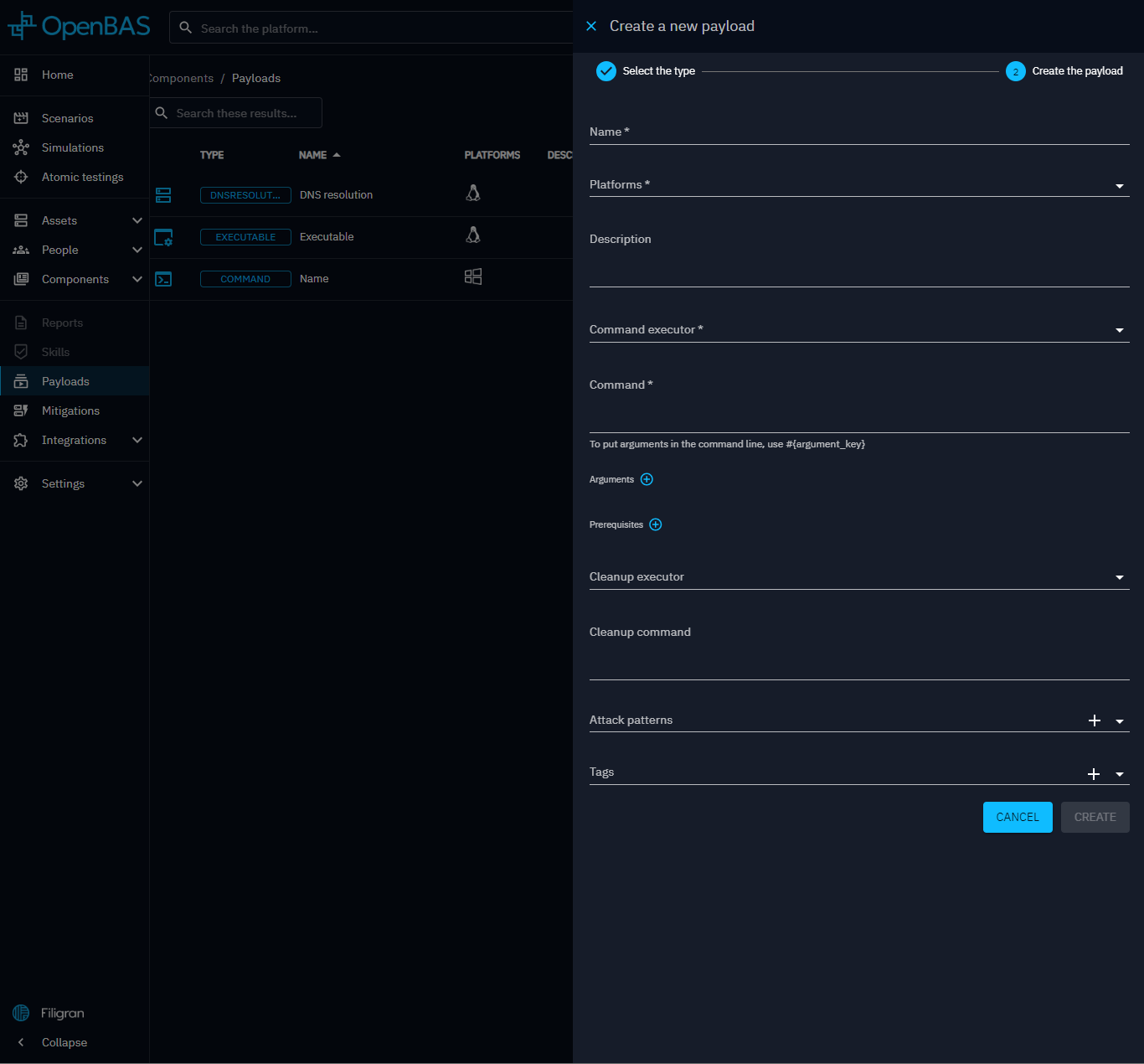Open Atomic testings from the sidebar
Screen dimensions: 1144x1064
tap(82, 177)
